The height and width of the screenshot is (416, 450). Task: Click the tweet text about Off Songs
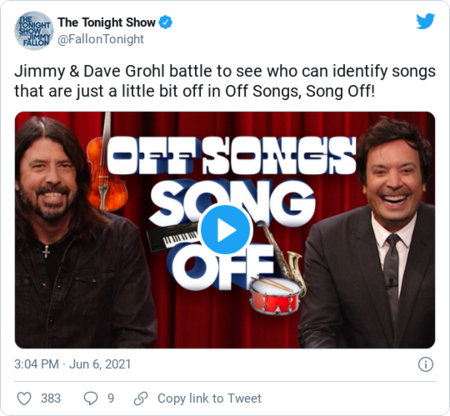point(225,81)
